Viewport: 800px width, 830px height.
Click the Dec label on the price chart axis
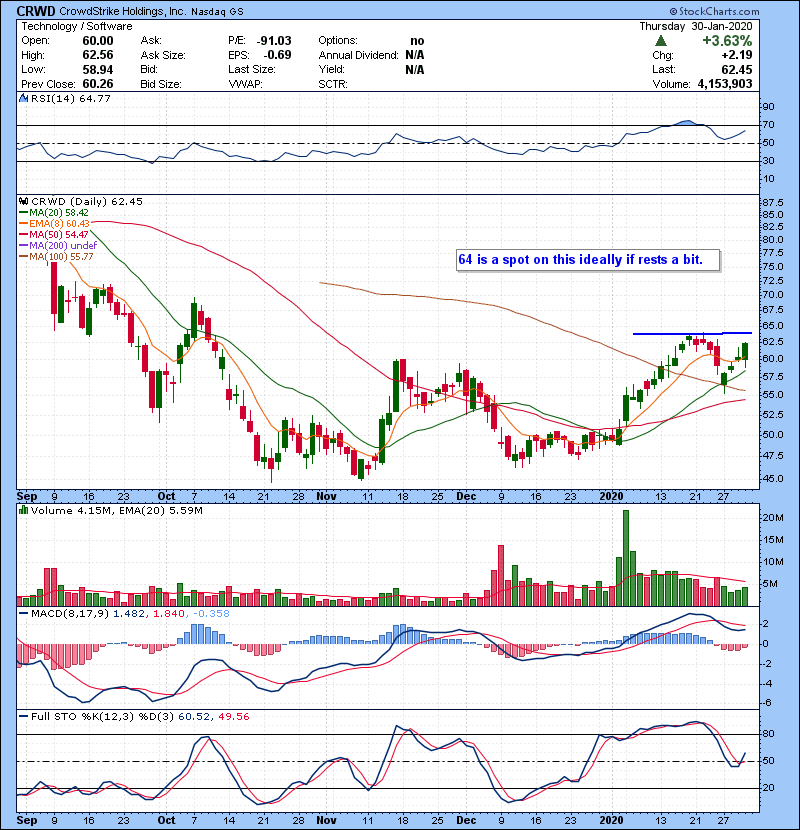[x=466, y=497]
